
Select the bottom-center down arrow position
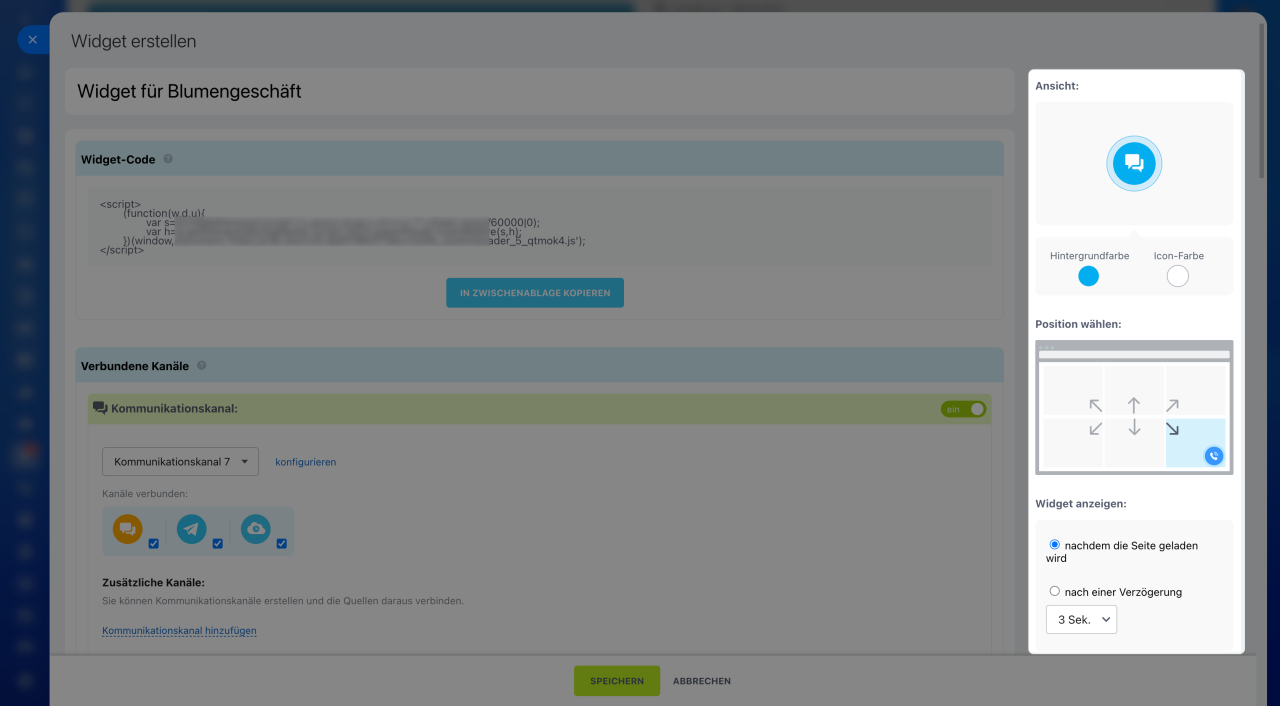1134,429
